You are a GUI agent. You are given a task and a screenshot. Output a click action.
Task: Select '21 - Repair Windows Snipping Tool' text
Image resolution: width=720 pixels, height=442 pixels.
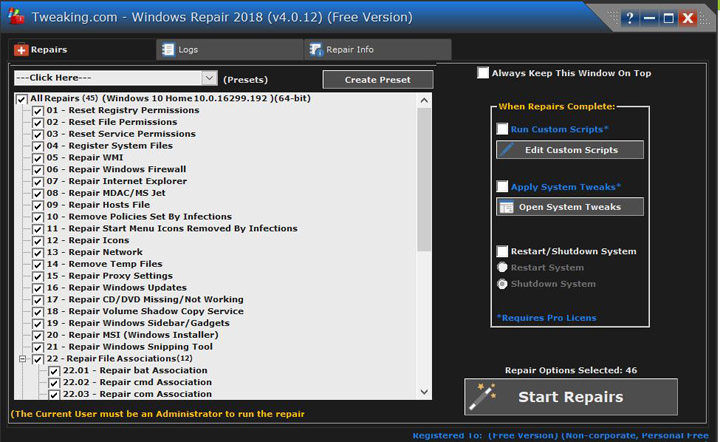(x=129, y=347)
